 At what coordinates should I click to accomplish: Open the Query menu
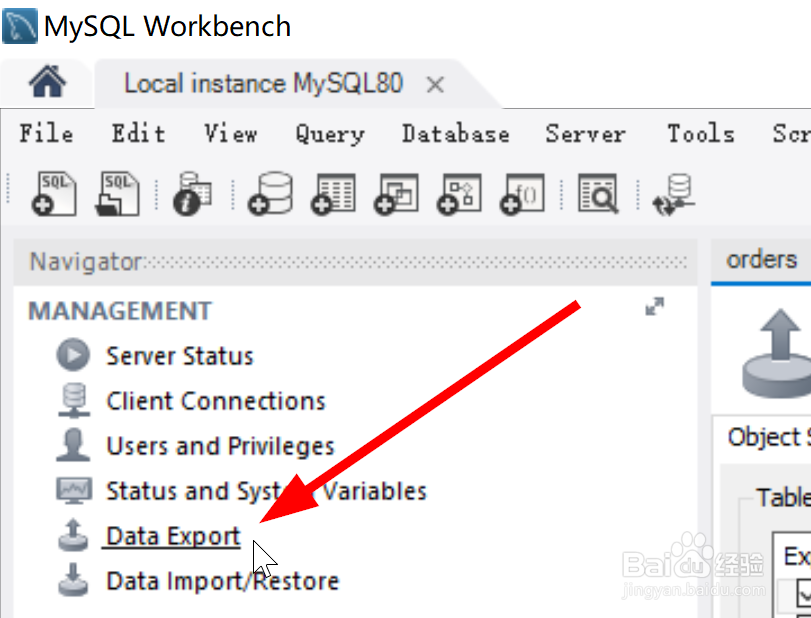pyautogui.click(x=330, y=134)
